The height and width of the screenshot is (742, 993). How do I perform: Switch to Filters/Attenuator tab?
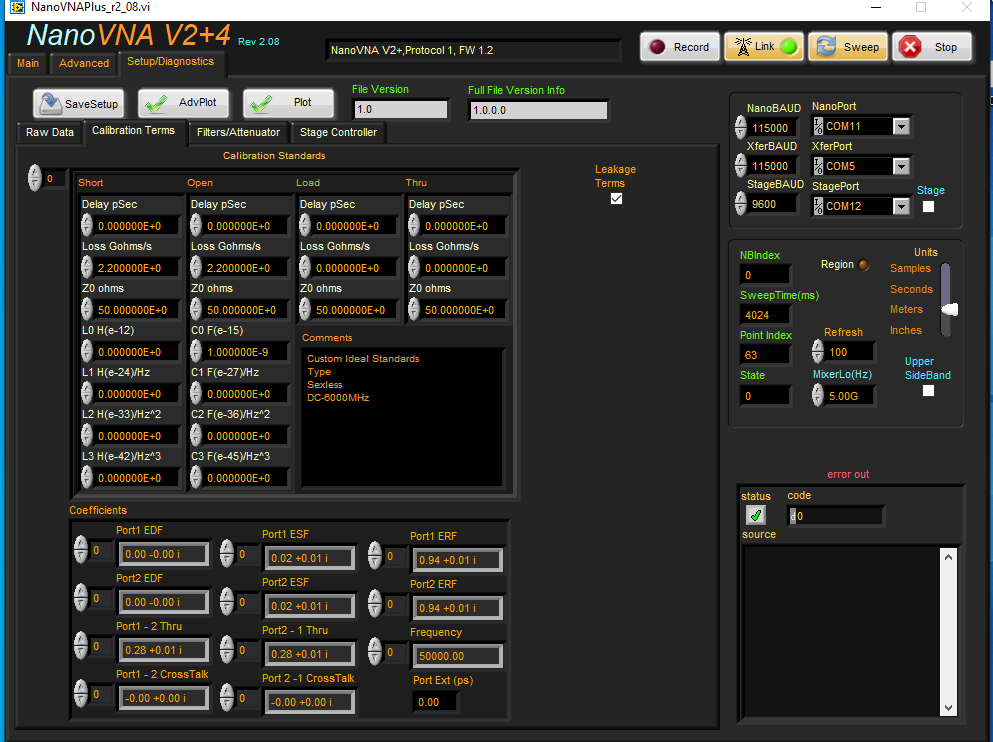click(238, 132)
